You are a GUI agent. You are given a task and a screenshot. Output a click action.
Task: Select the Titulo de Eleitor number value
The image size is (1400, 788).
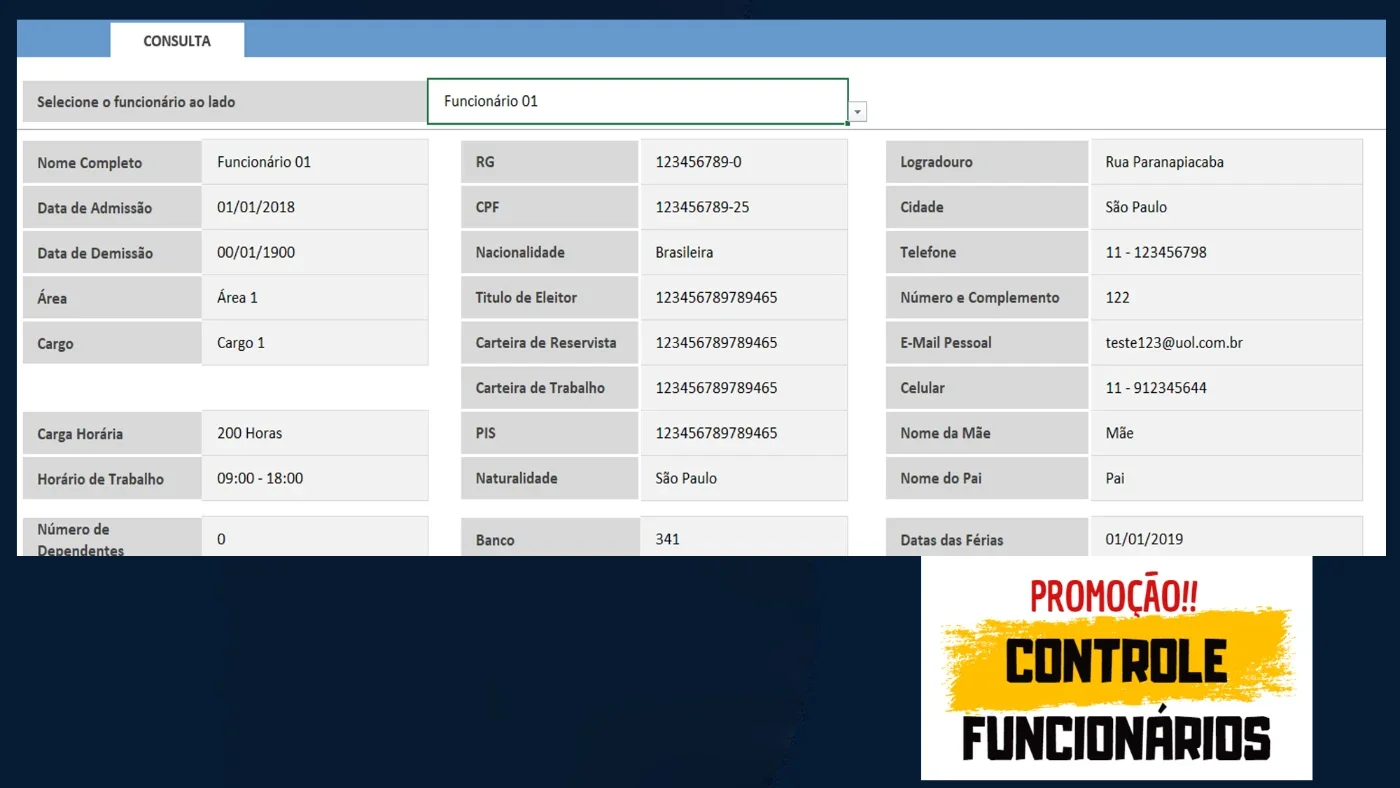[x=744, y=297]
